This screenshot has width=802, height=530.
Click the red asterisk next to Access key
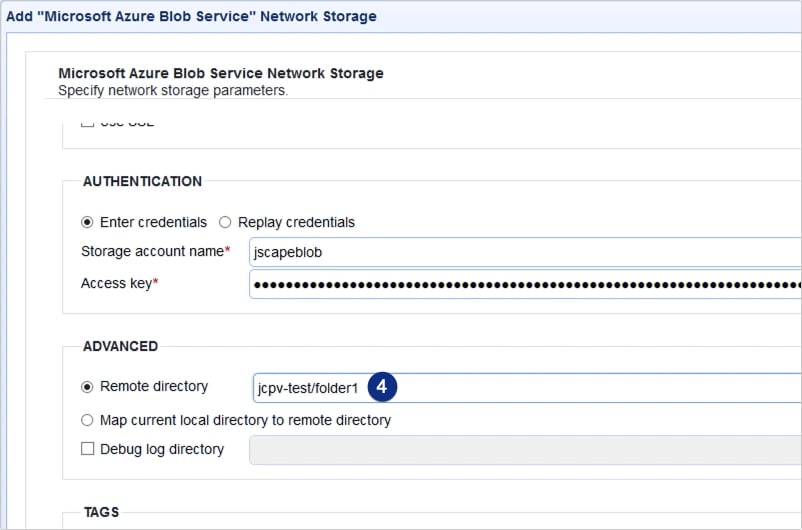(156, 284)
